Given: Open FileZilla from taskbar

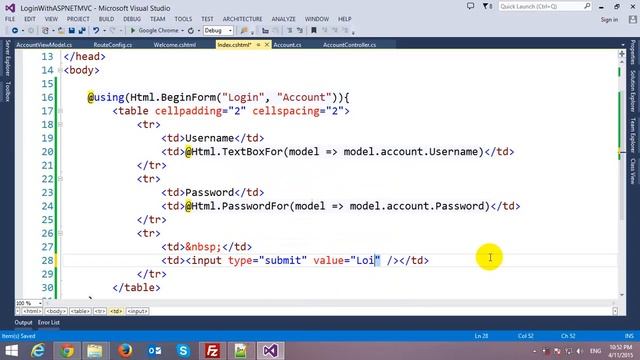Looking at the screenshot, I should click(212, 351).
